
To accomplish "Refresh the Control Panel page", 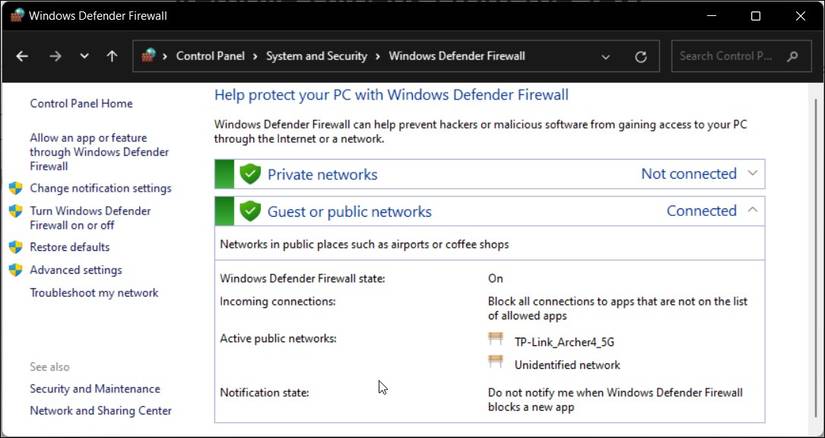I will click(641, 57).
